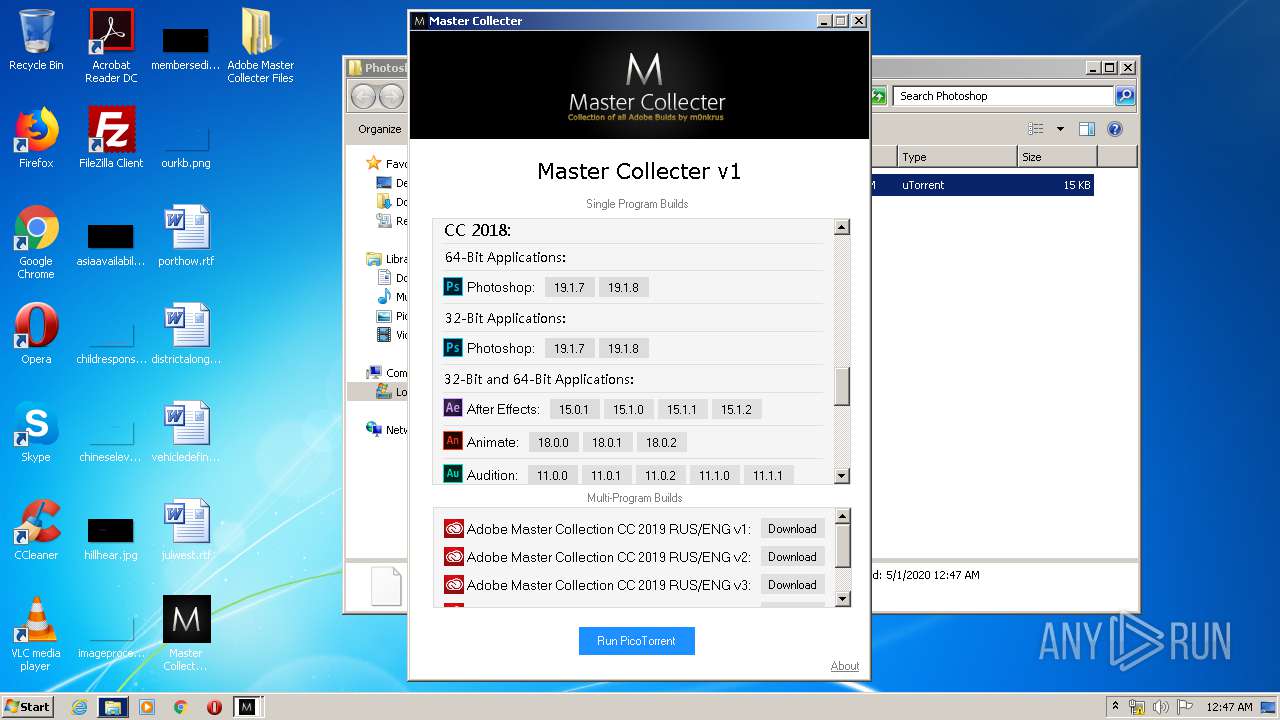This screenshot has height=720, width=1280.
Task: Select After Effects version 15.0.1
Action: (x=574, y=409)
